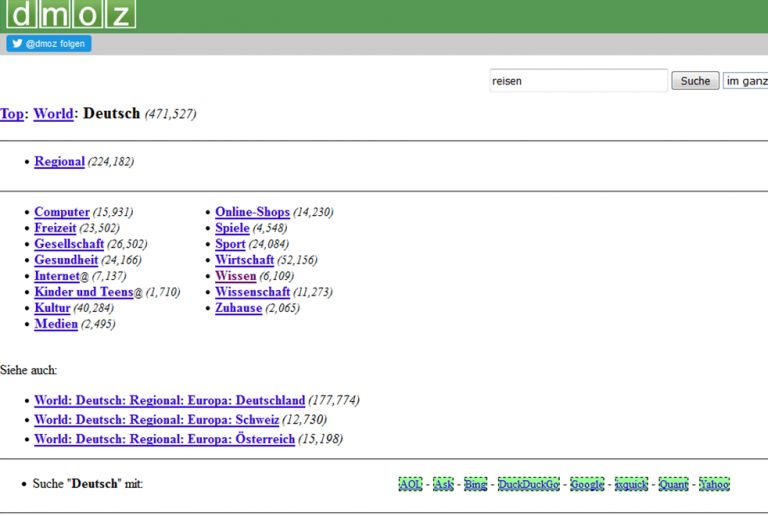
Task: Open the Internet@ category
Action: coord(57,276)
